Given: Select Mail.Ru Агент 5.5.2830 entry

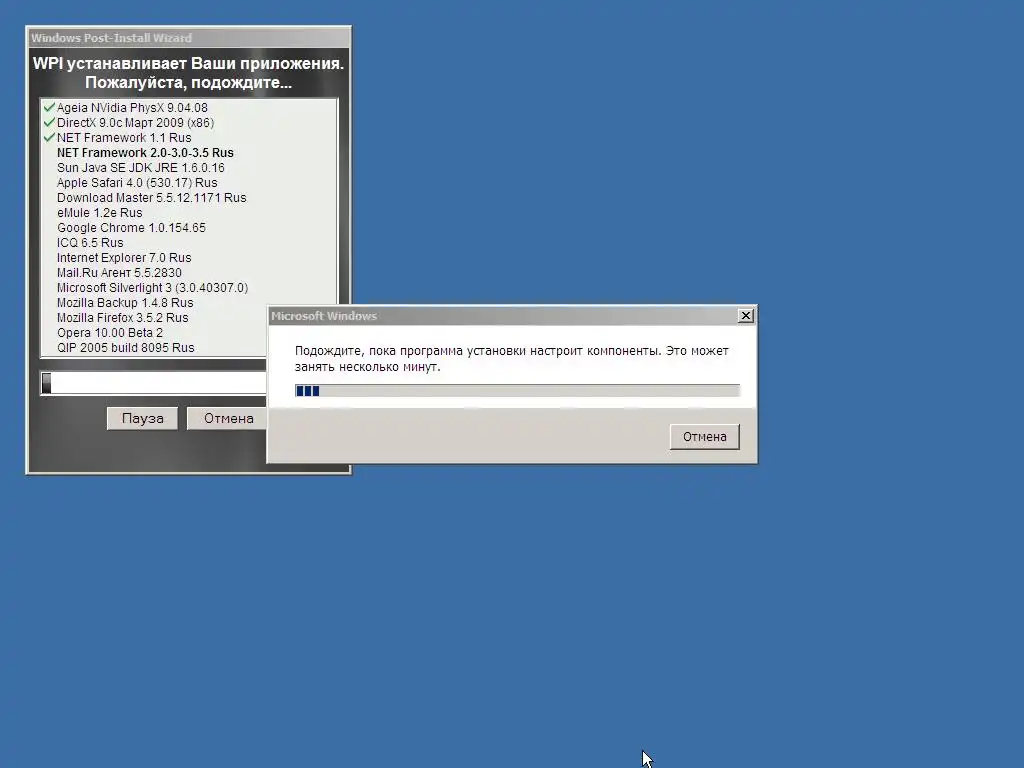Looking at the screenshot, I should click(120, 273).
